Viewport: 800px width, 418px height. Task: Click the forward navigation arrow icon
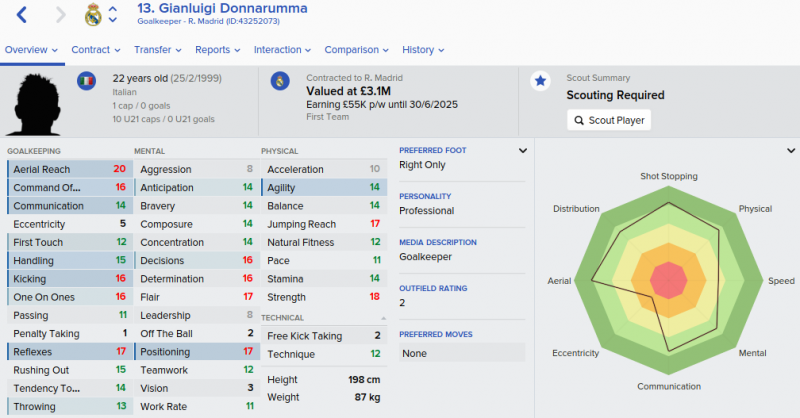point(61,15)
